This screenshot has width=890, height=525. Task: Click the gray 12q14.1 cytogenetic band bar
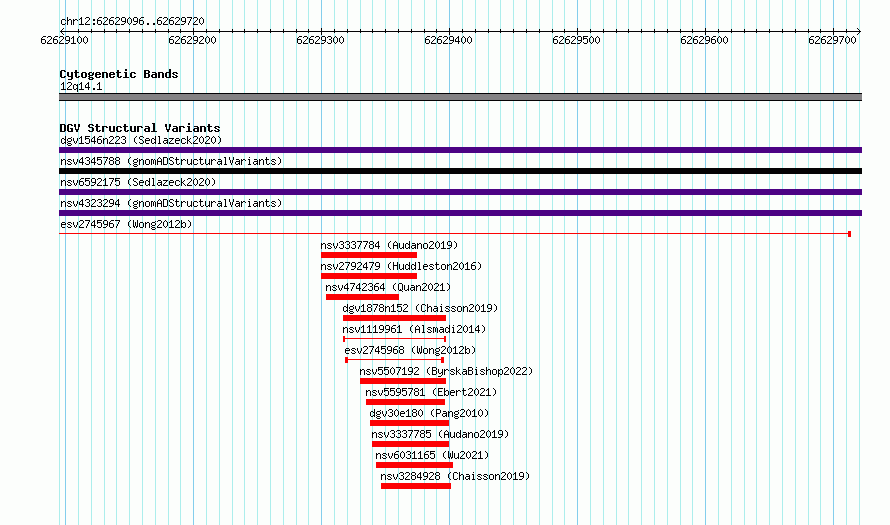coord(460,97)
